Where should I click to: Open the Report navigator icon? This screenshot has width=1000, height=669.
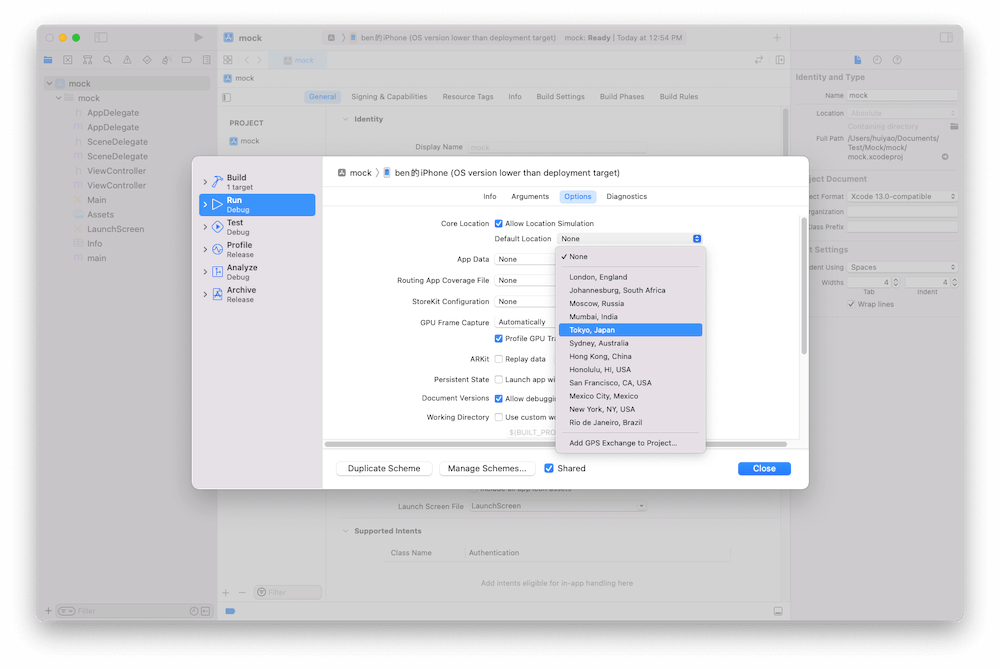207,60
